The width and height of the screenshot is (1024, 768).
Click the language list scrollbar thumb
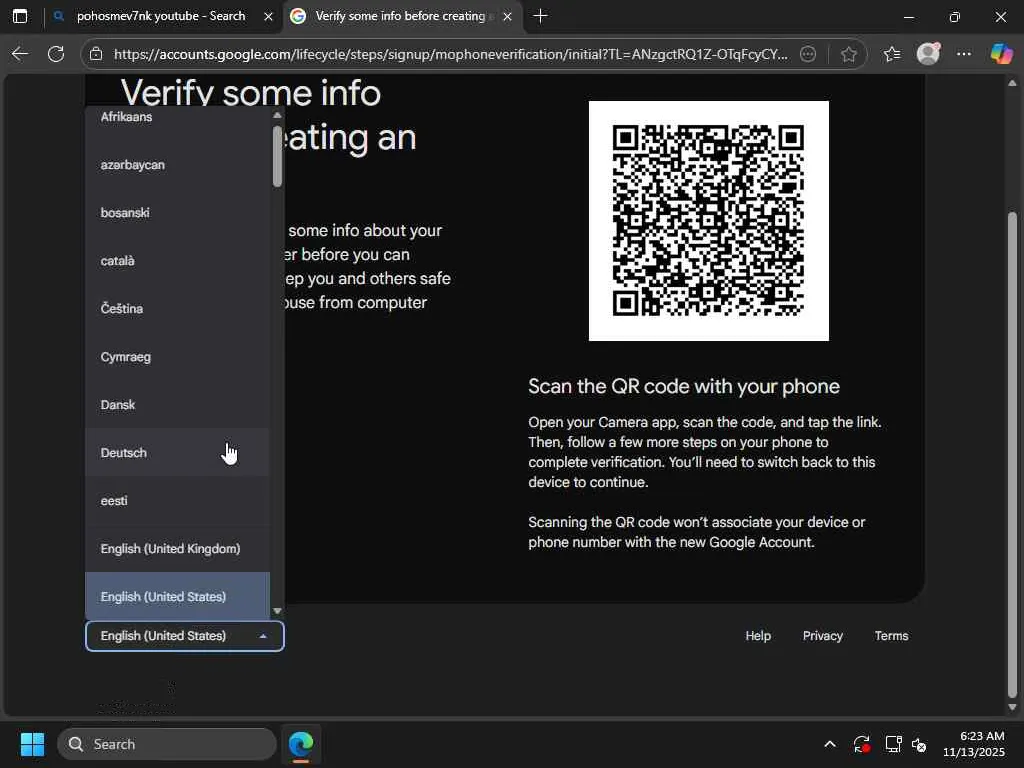[x=277, y=155]
